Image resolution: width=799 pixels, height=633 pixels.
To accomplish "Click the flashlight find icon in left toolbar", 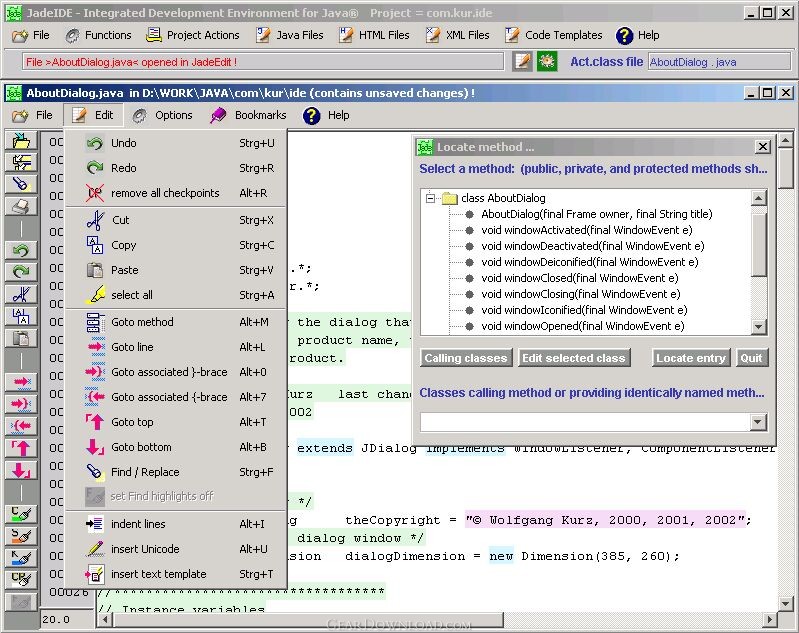I will tap(21, 184).
